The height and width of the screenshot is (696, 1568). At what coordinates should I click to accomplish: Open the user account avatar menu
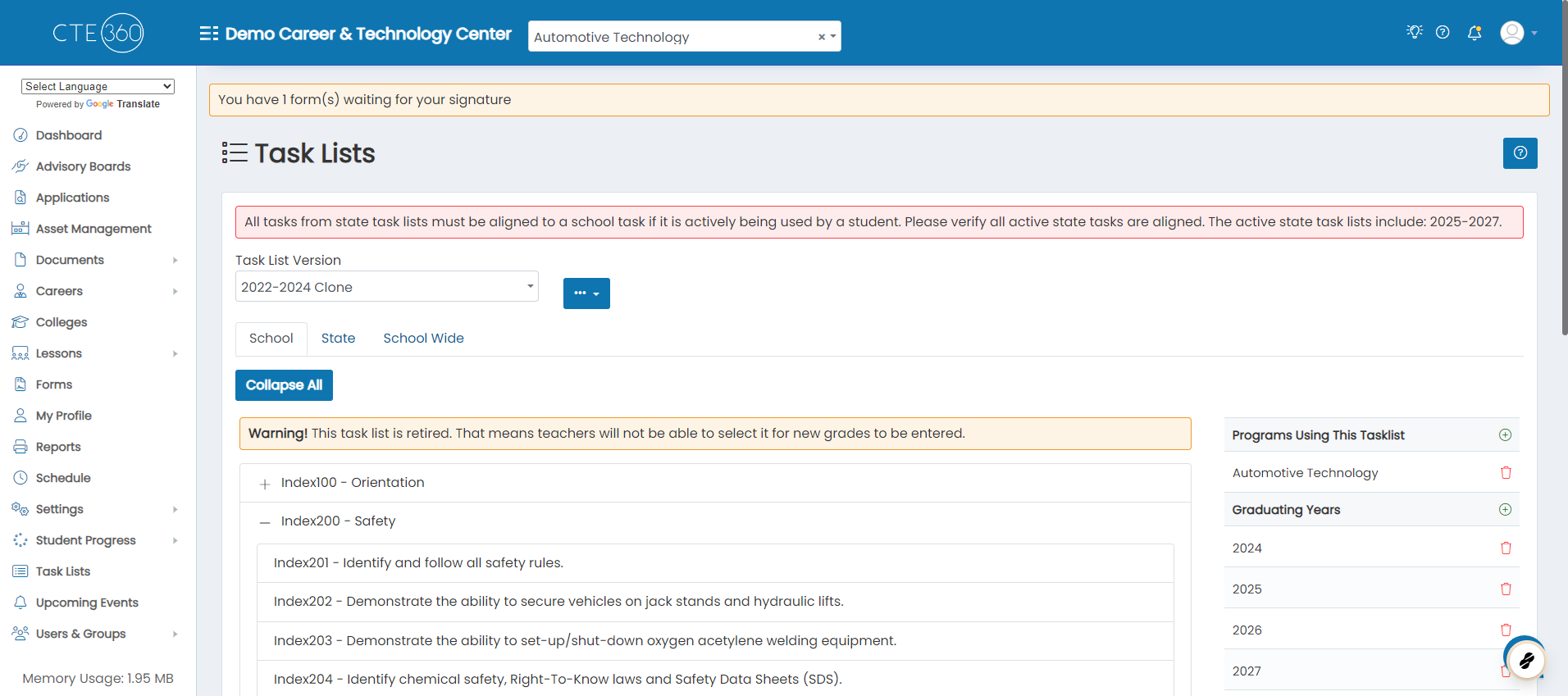(x=1518, y=33)
